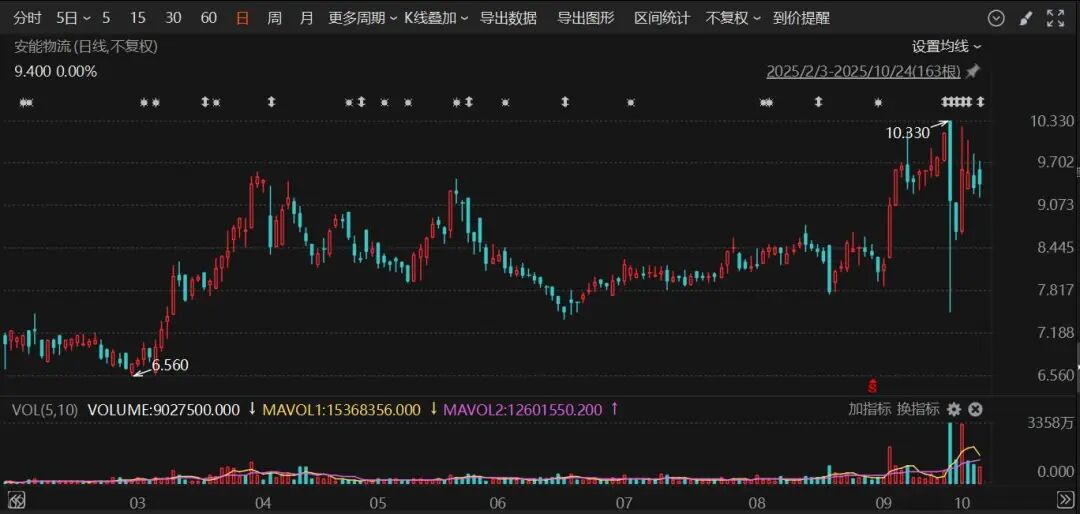1080x514 pixels.
Task: Open volume indicator settings gear
Action: pyautogui.click(x=954, y=409)
